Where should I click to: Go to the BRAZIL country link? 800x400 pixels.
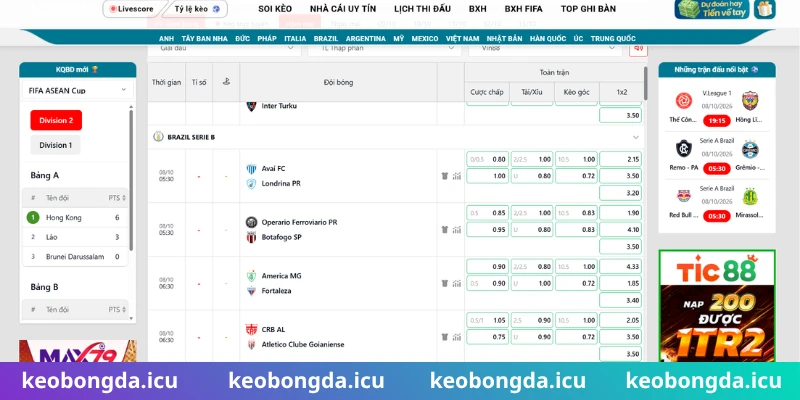point(326,38)
